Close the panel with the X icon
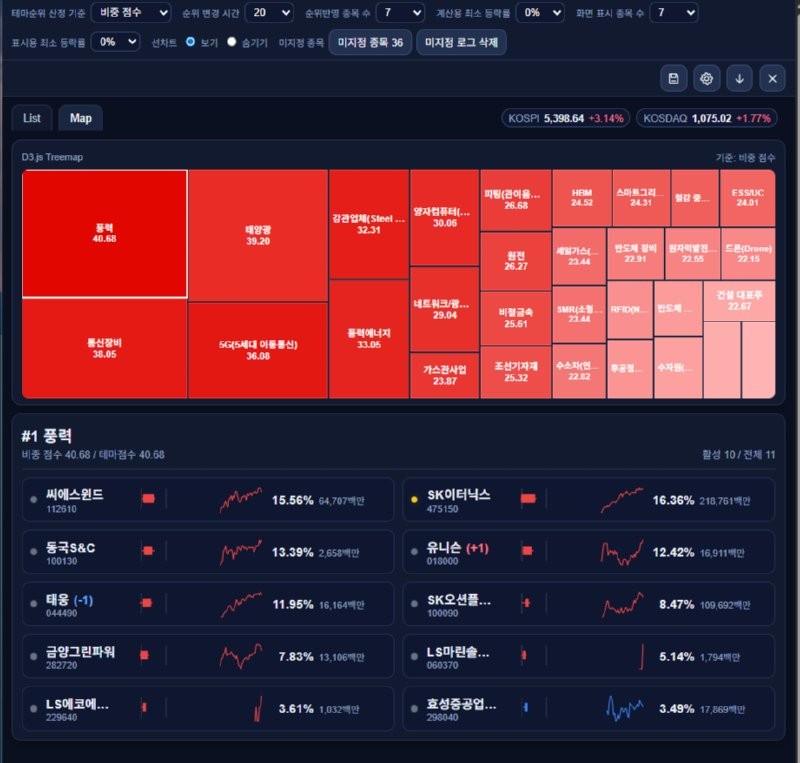 tap(772, 78)
